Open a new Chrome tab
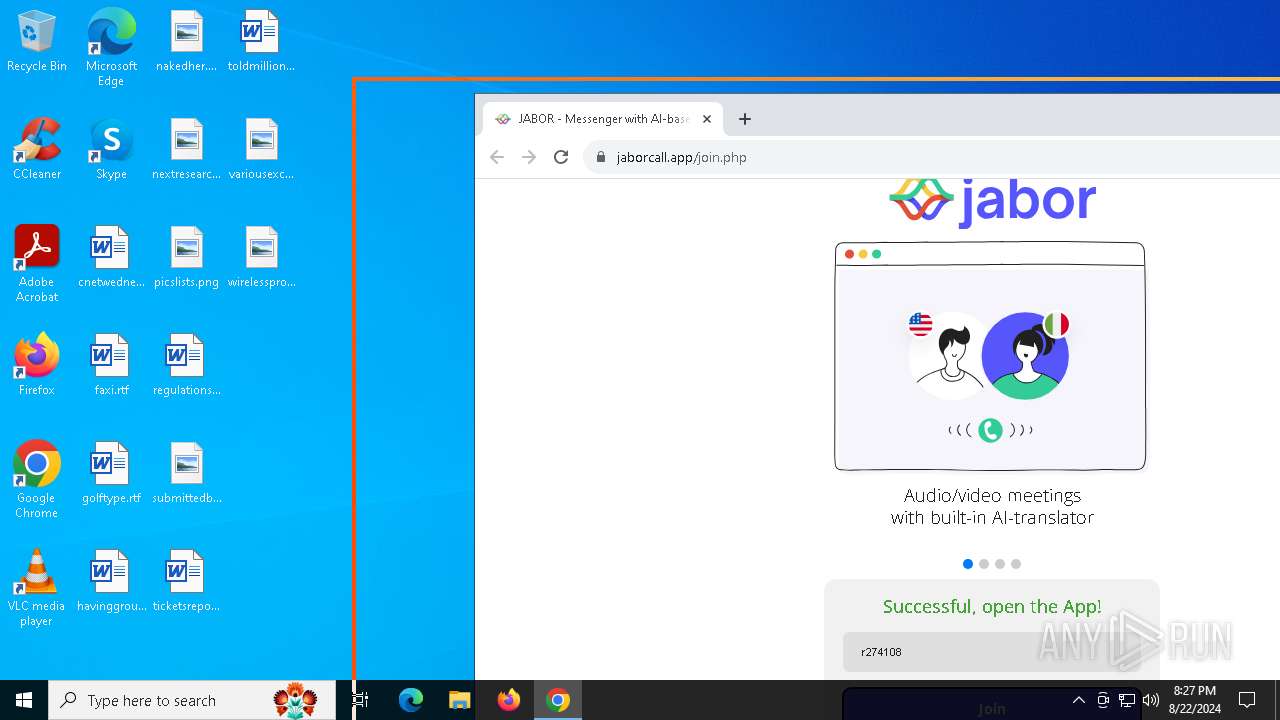This screenshot has width=1280, height=720. [744, 119]
